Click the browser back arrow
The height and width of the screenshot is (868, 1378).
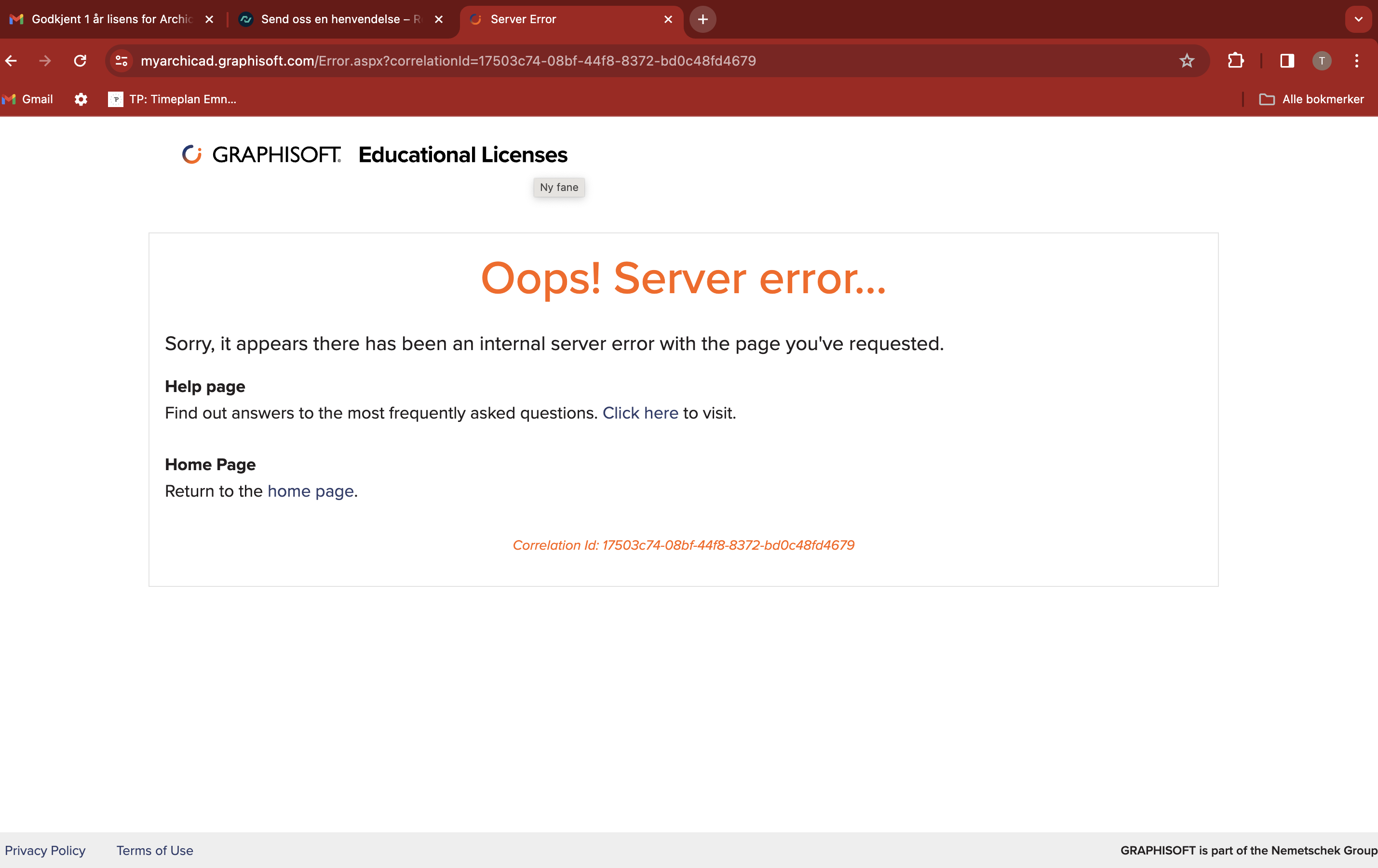click(x=11, y=61)
